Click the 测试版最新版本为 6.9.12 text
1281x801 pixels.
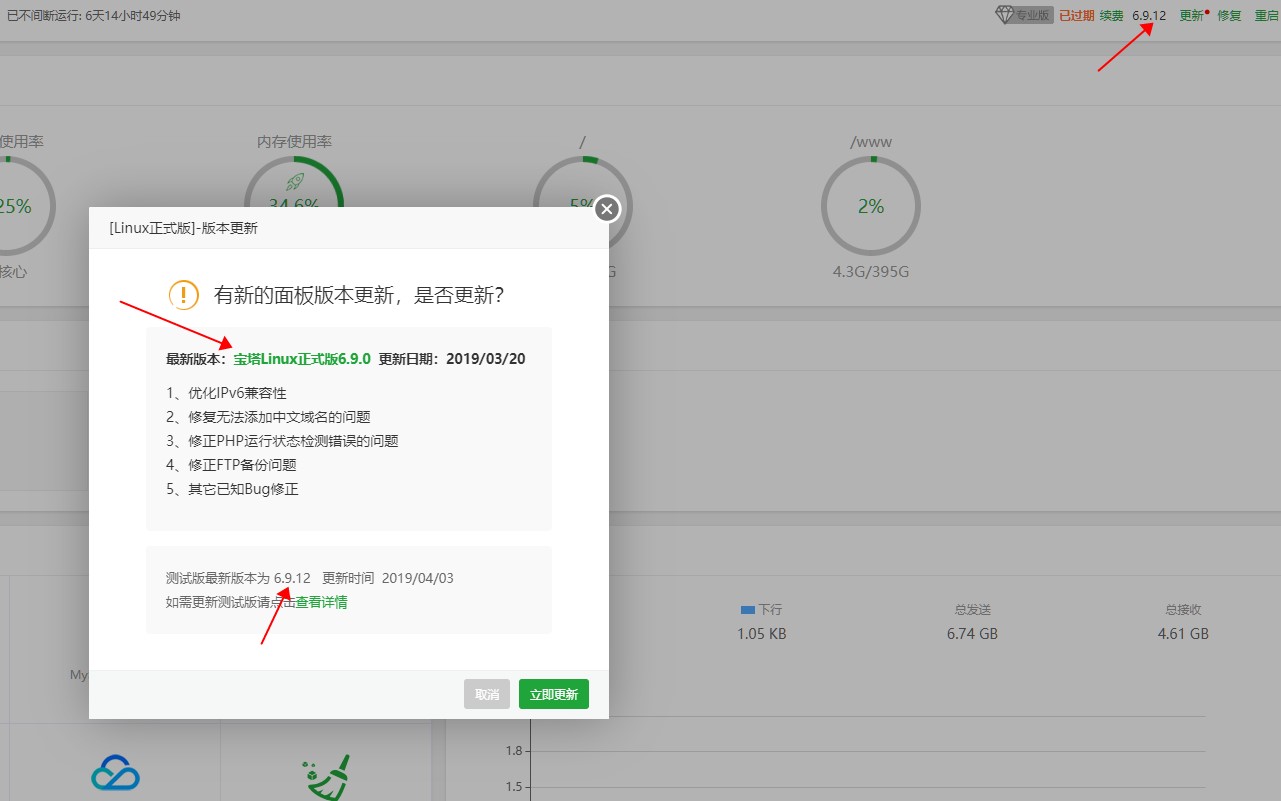pos(238,578)
